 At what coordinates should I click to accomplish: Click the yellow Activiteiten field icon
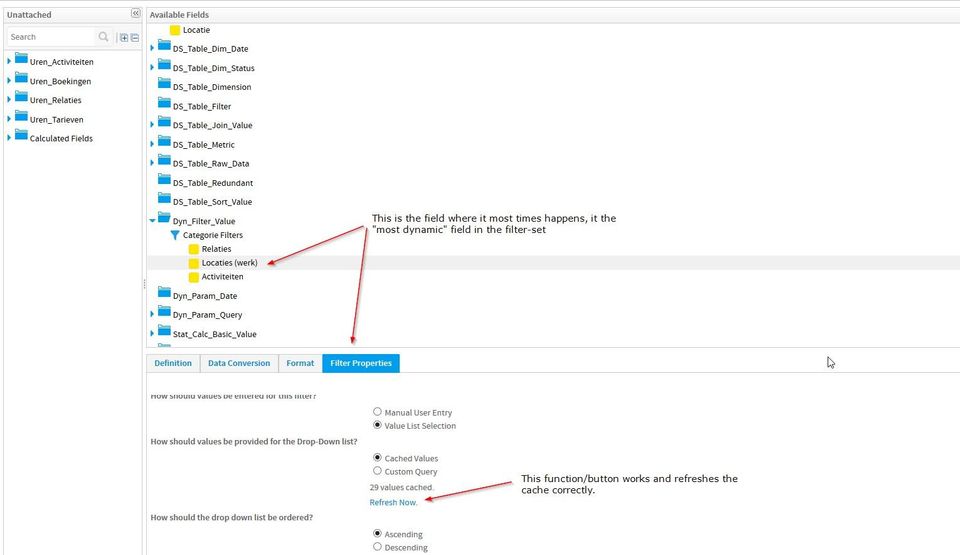(194, 277)
